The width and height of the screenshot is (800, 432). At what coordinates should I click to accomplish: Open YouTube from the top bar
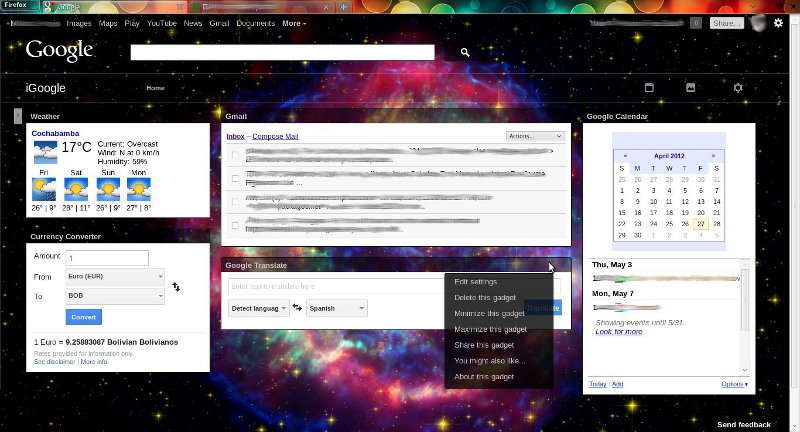(x=162, y=23)
